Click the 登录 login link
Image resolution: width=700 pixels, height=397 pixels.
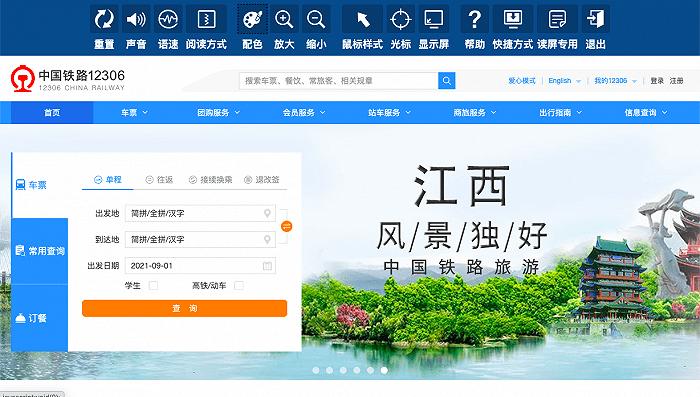pos(657,81)
